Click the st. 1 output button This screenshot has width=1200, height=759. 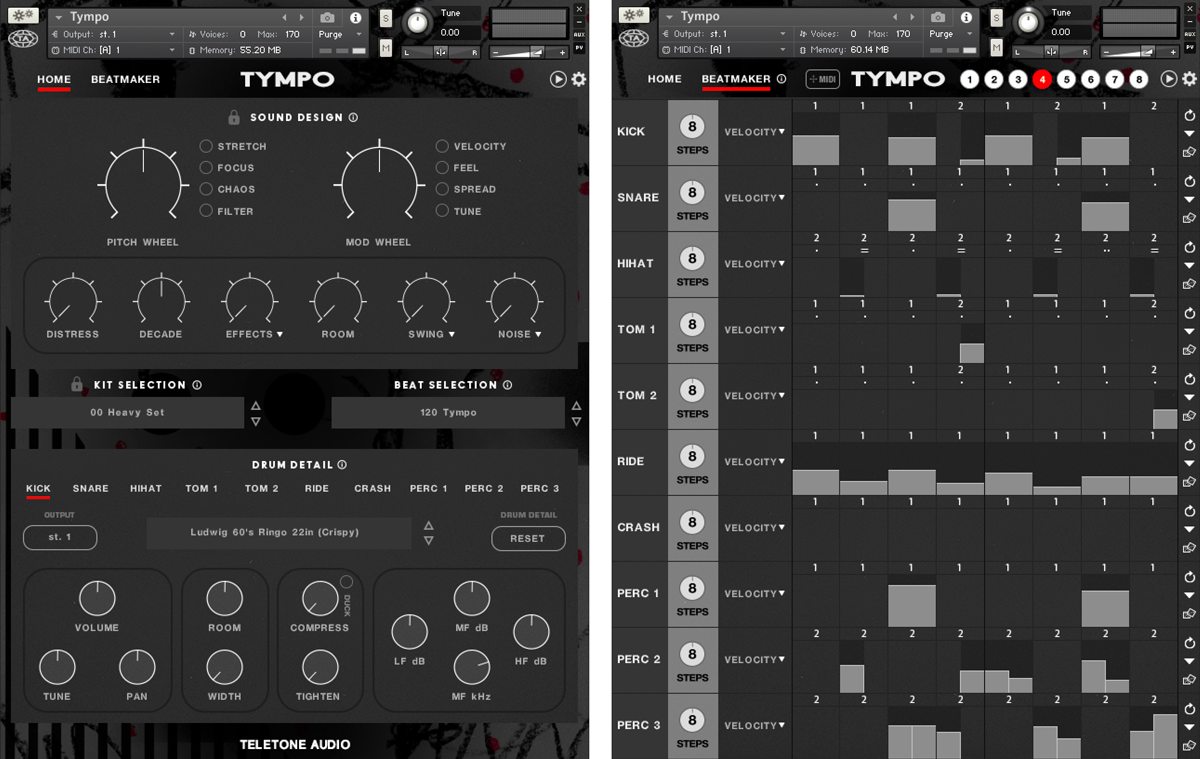pyautogui.click(x=60, y=537)
